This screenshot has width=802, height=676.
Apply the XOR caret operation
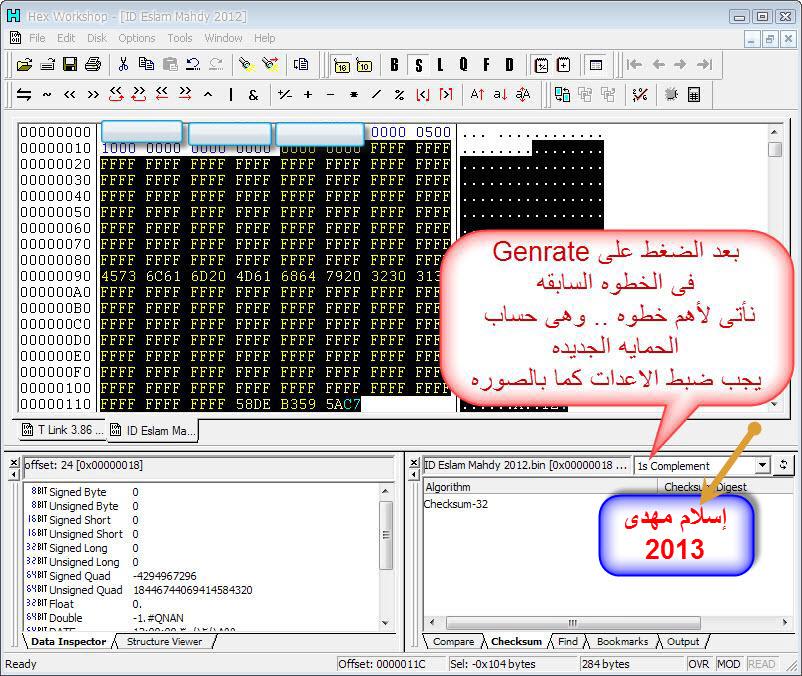pos(208,95)
